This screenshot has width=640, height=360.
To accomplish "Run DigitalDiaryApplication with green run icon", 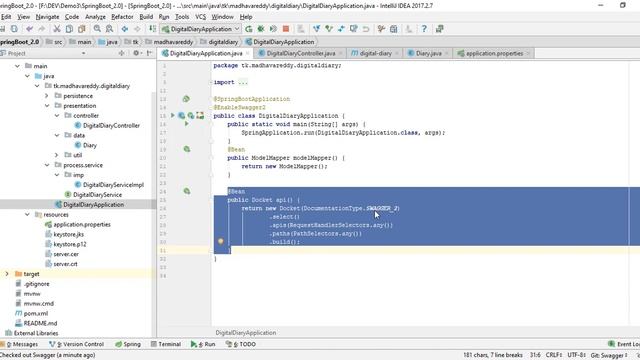I will coord(249,29).
